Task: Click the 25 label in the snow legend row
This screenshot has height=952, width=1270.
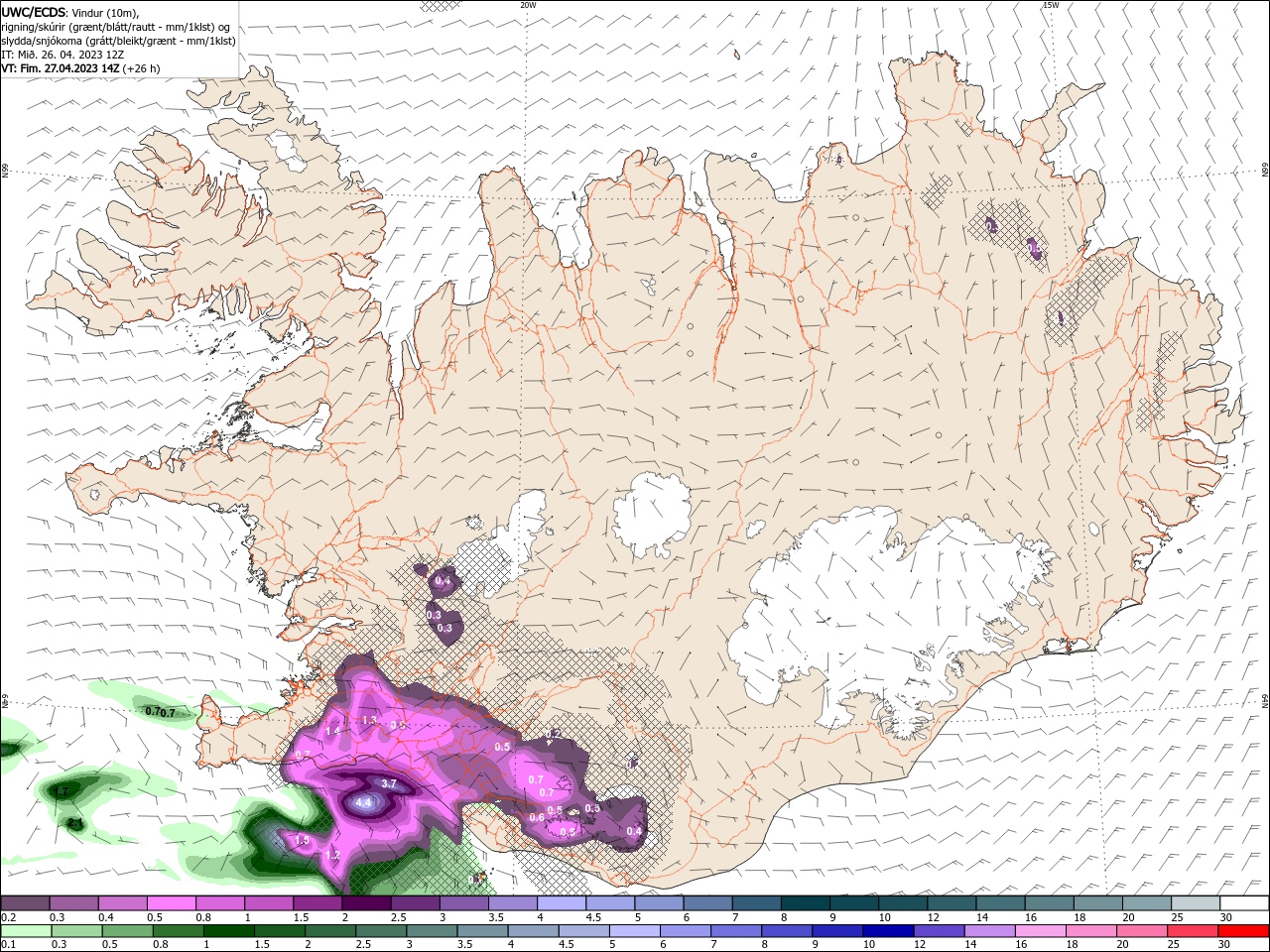Action: pyautogui.click(x=1179, y=917)
